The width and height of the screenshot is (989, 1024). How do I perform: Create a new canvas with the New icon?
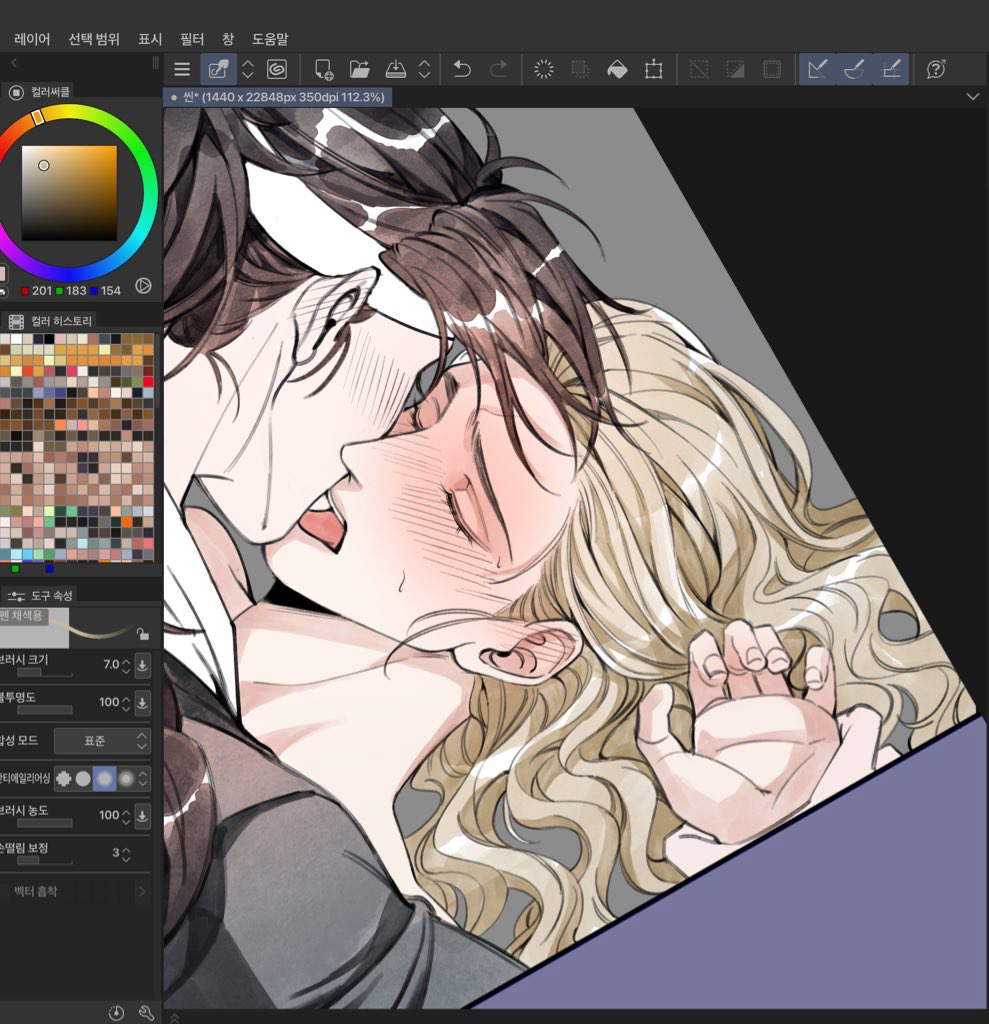point(323,69)
